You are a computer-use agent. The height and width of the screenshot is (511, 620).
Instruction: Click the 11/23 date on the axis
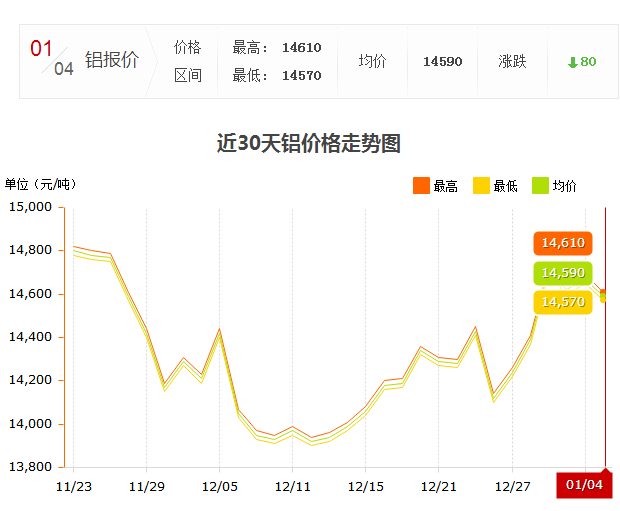[x=73, y=485]
